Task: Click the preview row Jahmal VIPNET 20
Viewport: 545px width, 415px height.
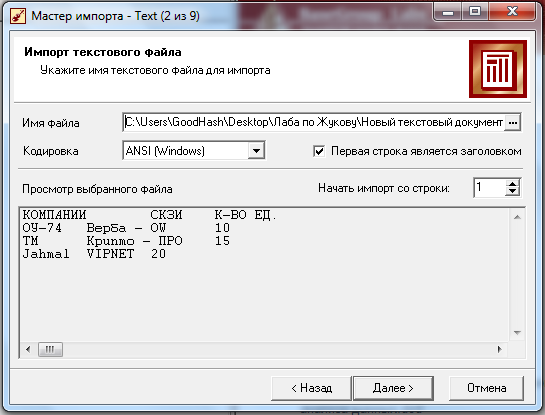Action: pyautogui.click(x=94, y=254)
